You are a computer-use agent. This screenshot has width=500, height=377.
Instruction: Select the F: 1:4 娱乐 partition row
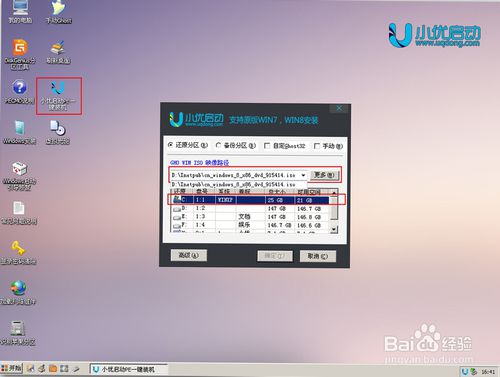pos(251,225)
